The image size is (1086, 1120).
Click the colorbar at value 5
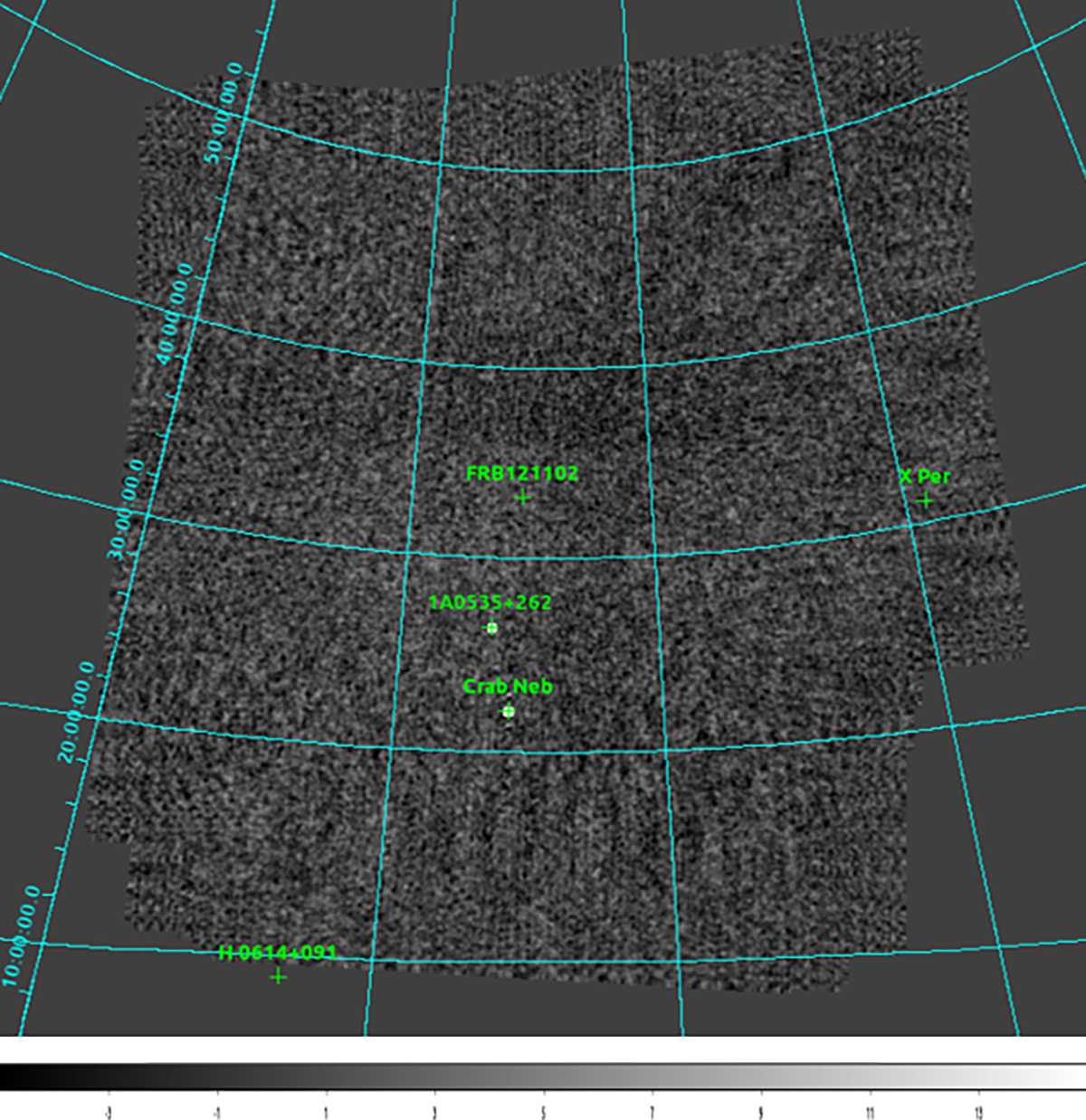point(543,1077)
